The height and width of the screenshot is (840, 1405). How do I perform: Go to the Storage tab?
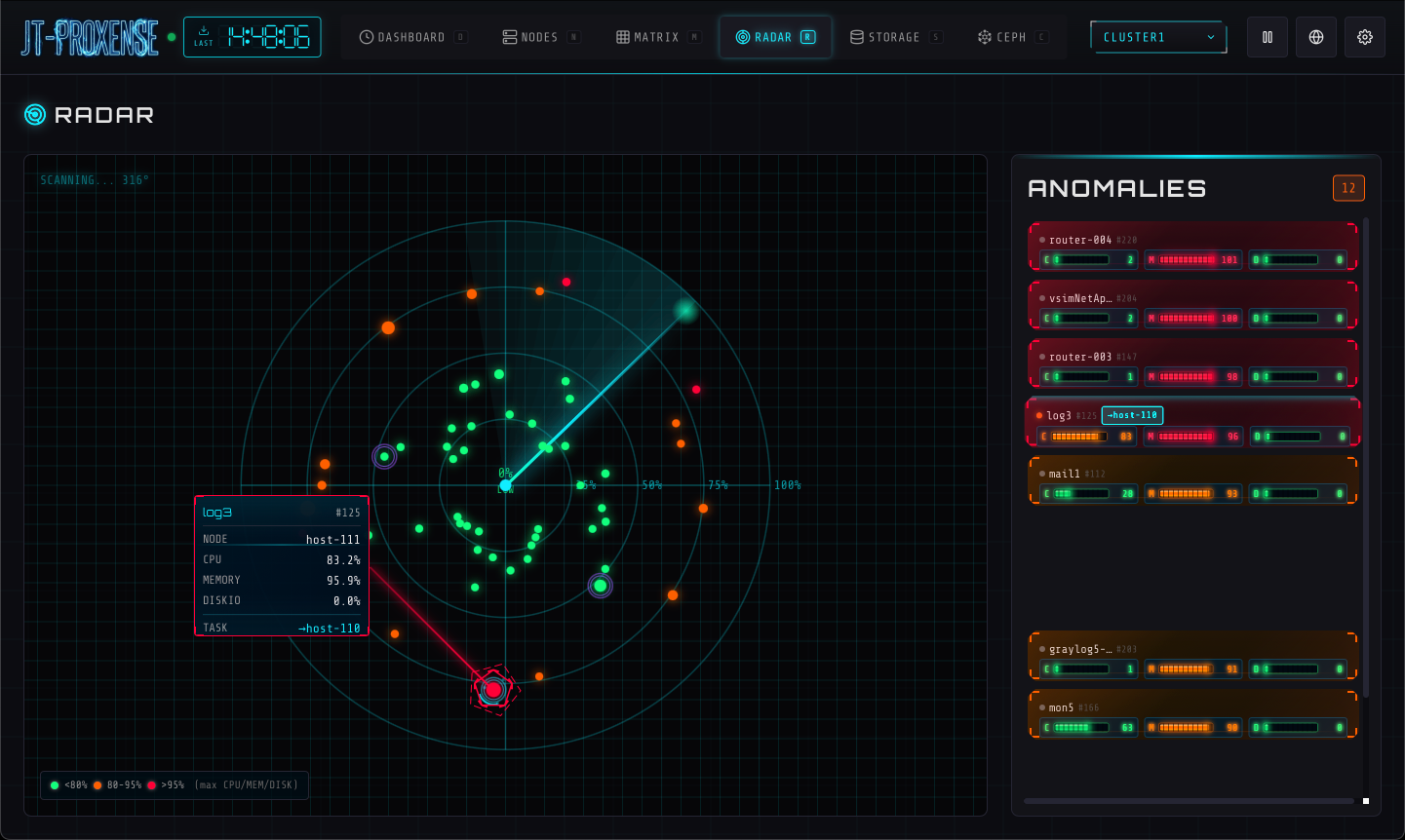coord(896,37)
